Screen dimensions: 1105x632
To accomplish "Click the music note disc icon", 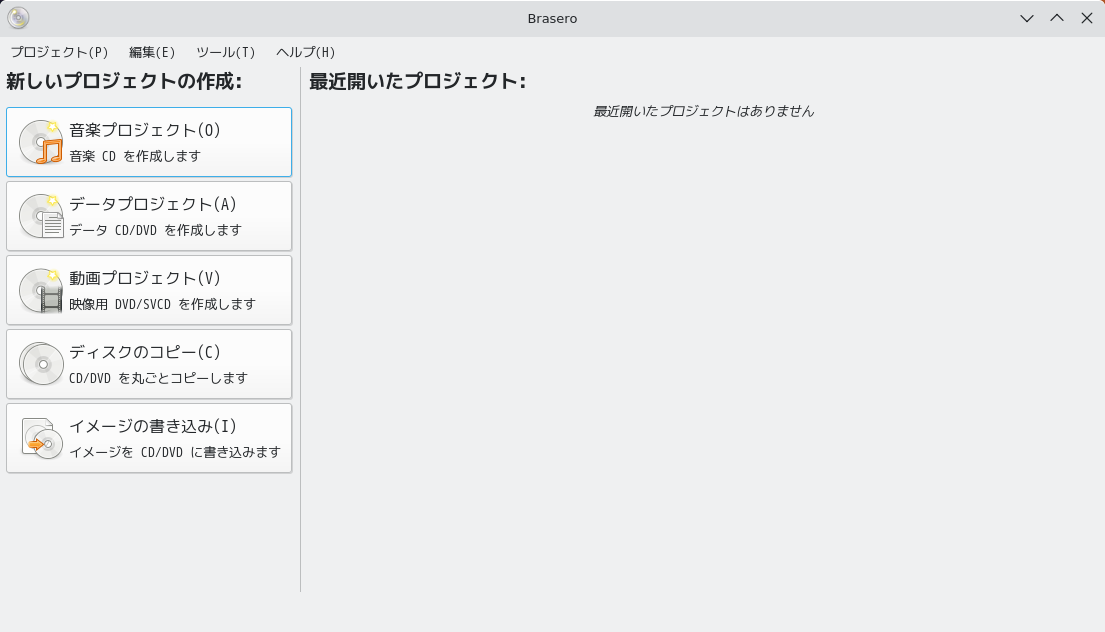I will click(x=41, y=142).
